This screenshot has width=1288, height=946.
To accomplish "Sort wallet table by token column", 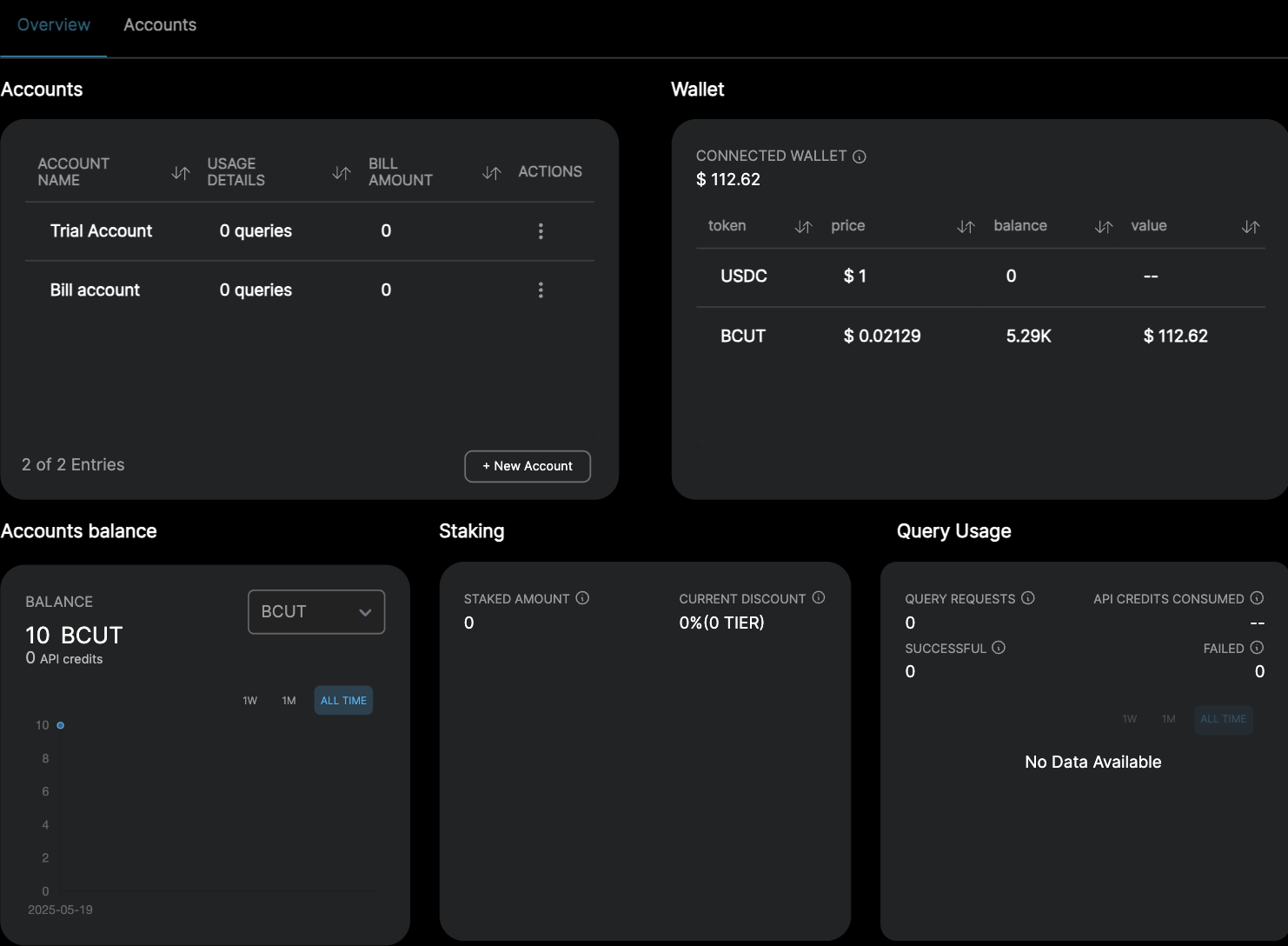I will pyautogui.click(x=803, y=227).
